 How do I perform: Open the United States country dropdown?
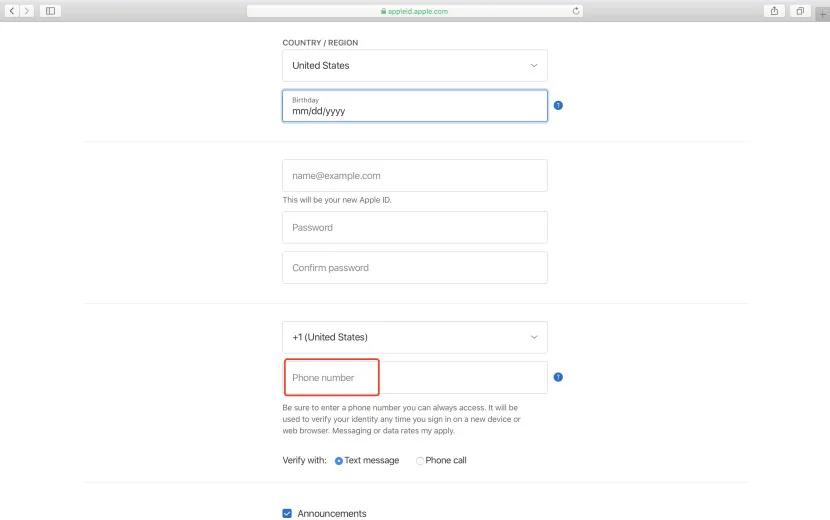click(414, 66)
